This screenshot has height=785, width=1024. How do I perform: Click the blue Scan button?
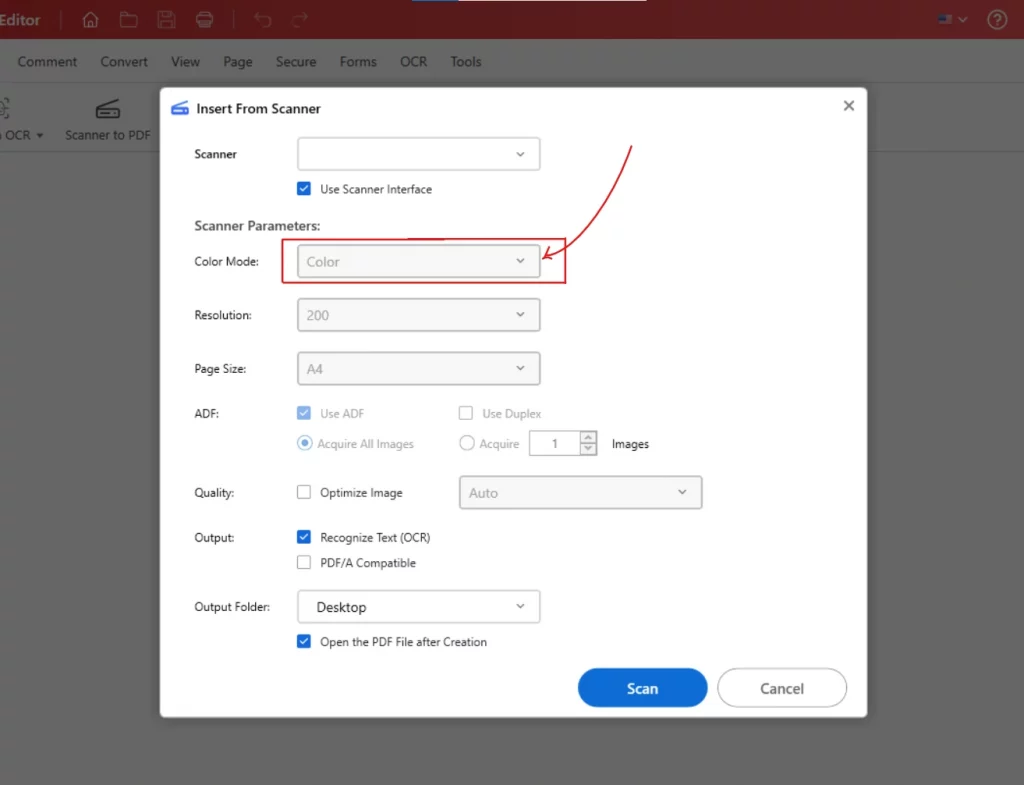coord(643,688)
